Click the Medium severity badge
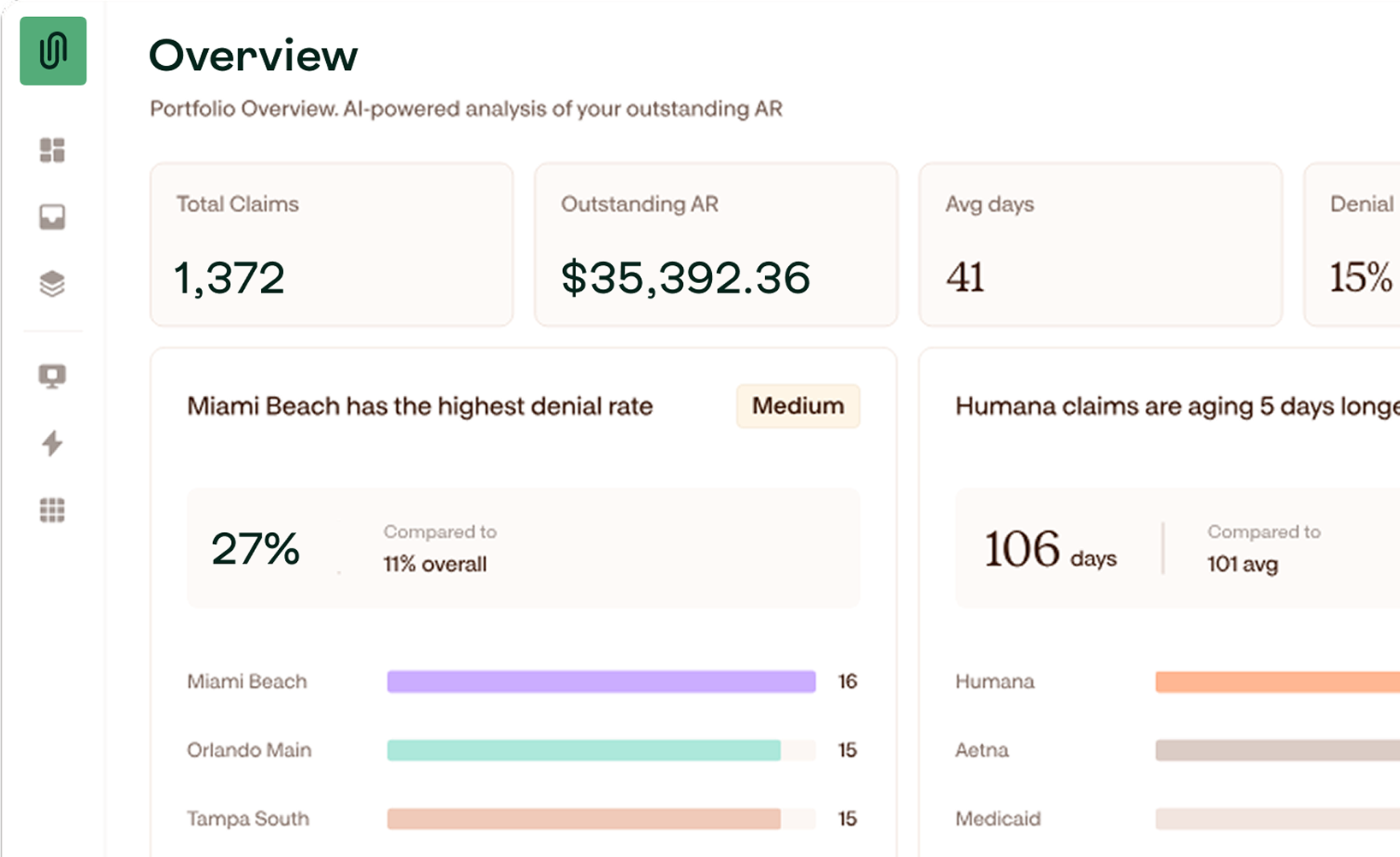This screenshot has width=1400, height=857. (798, 405)
